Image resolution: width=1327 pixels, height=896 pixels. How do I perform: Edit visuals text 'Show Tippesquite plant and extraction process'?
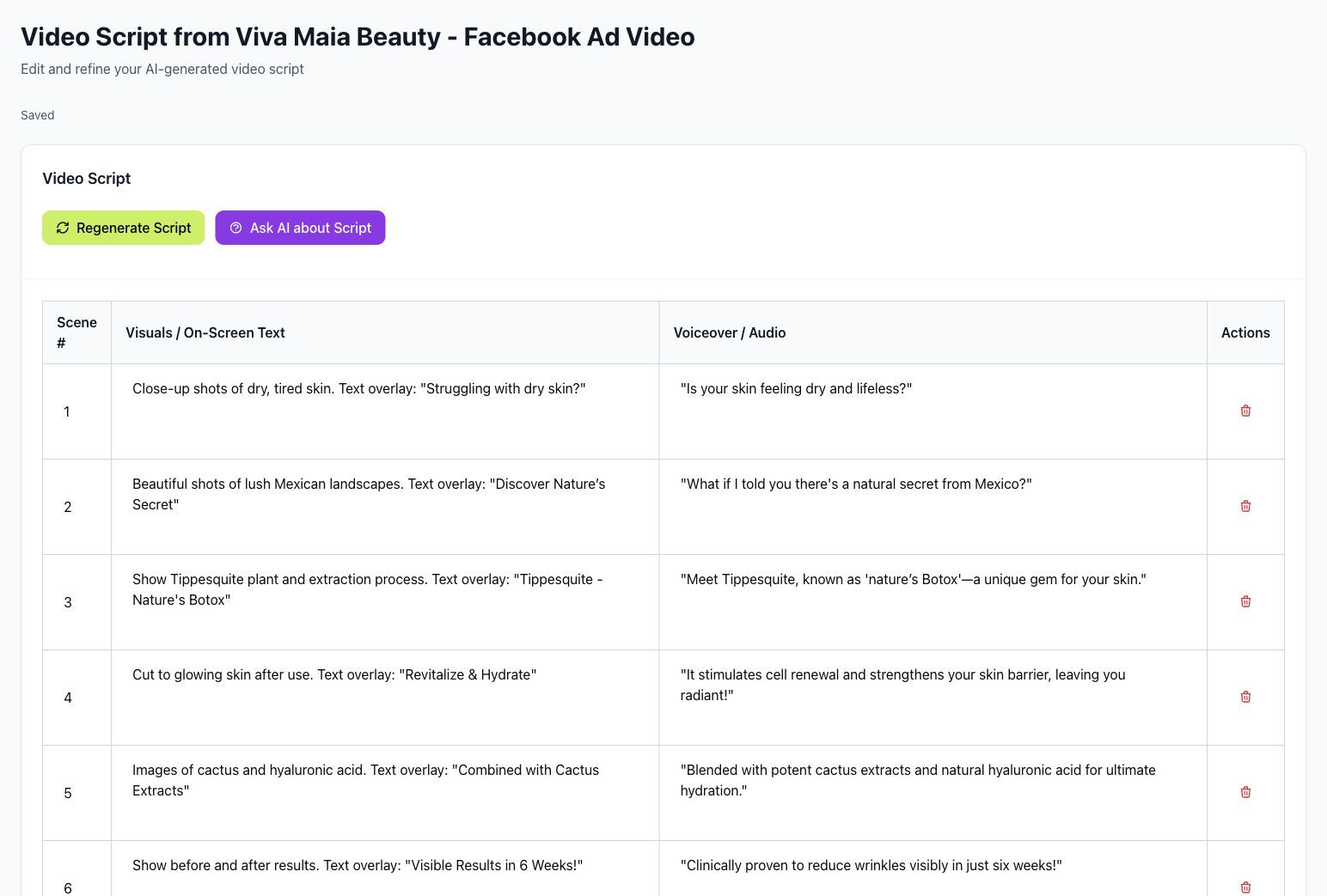coord(385,601)
